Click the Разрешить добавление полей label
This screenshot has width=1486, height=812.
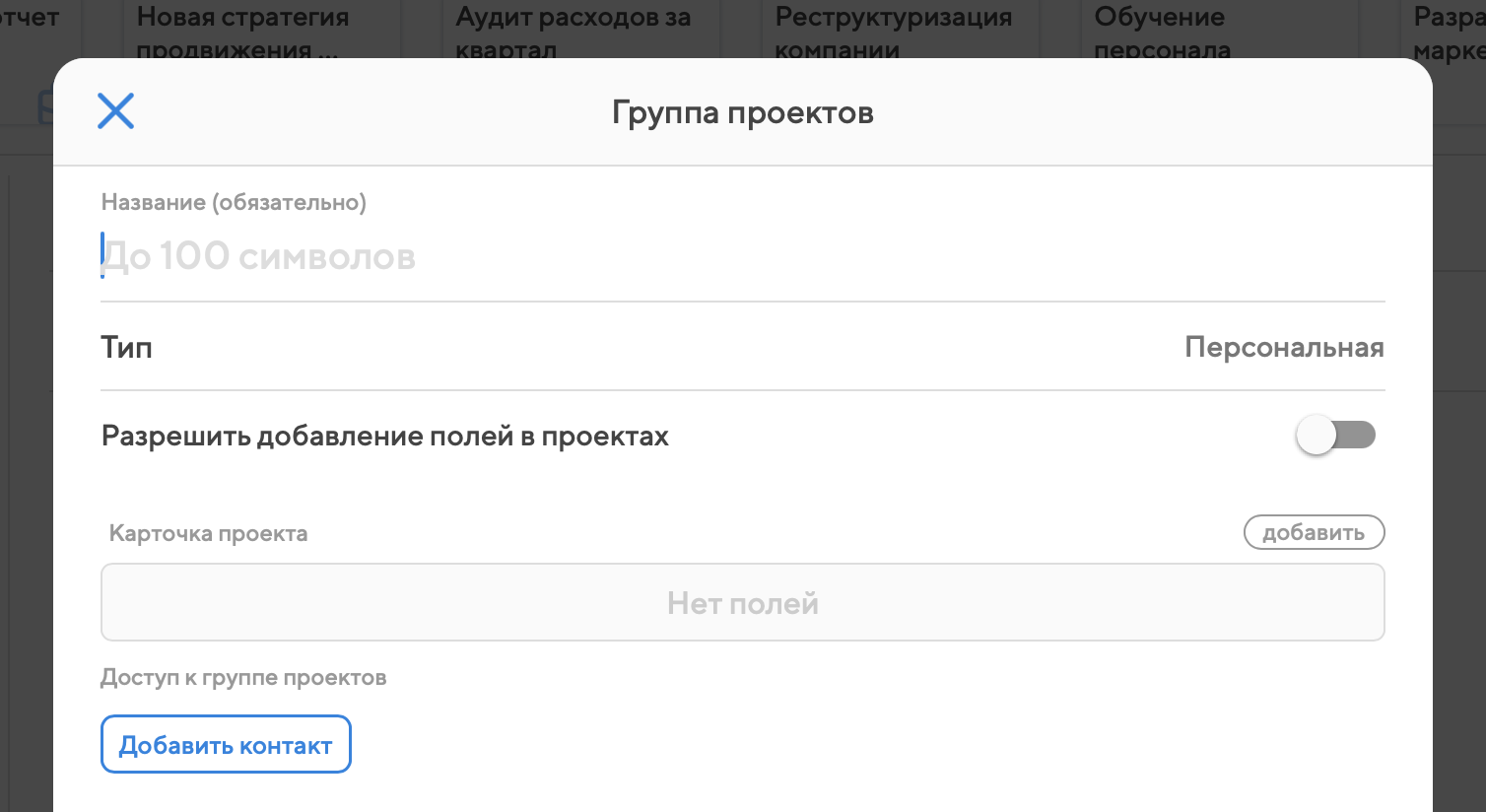click(x=384, y=436)
